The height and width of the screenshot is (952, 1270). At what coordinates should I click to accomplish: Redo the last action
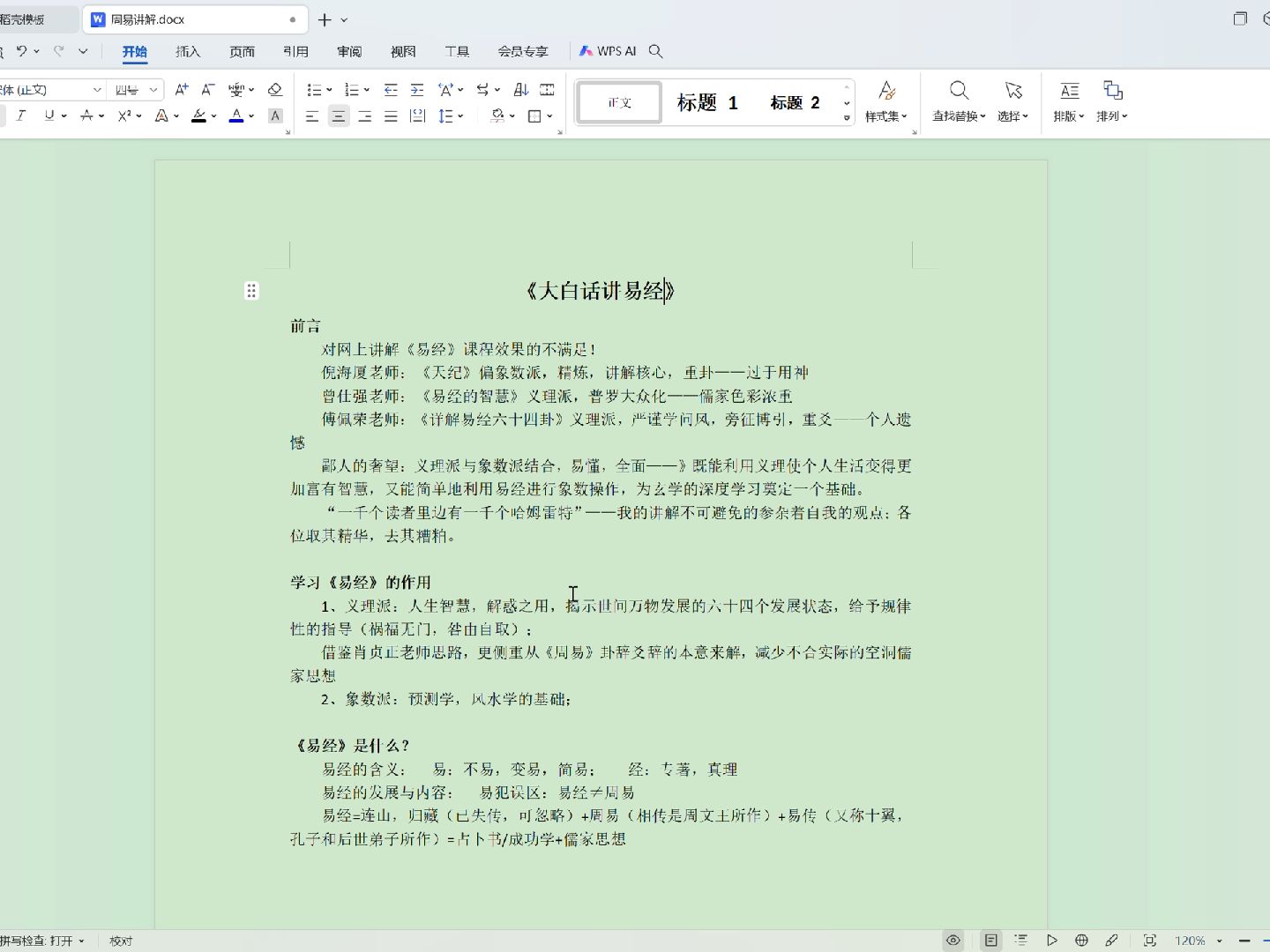pos(59,51)
